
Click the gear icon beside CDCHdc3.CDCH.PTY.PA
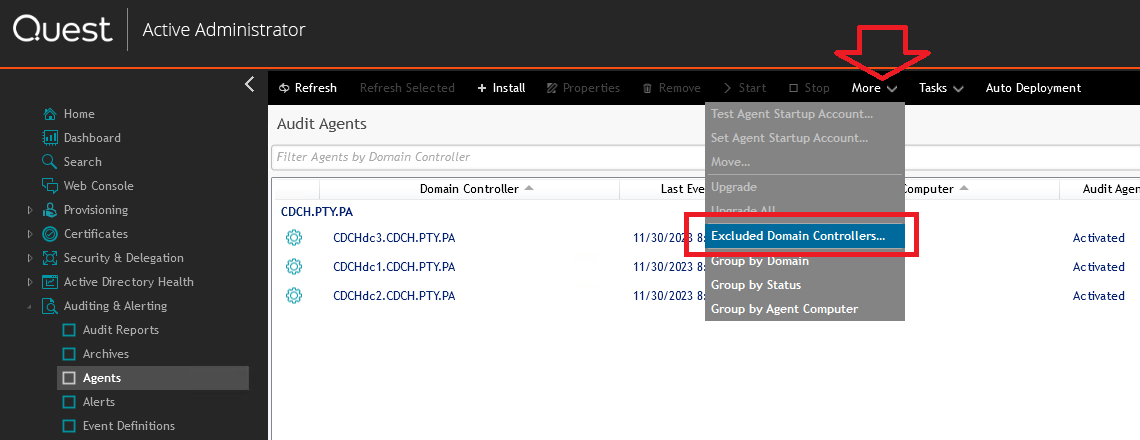(293, 238)
